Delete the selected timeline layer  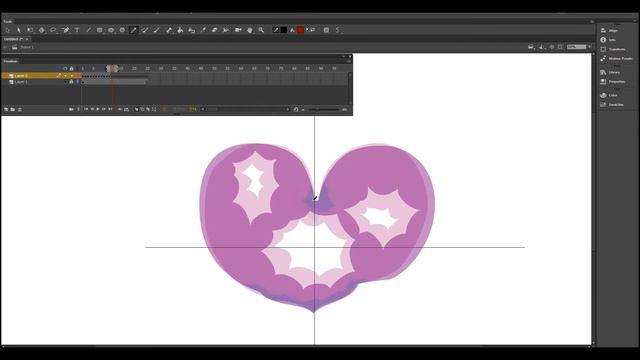pos(20,109)
